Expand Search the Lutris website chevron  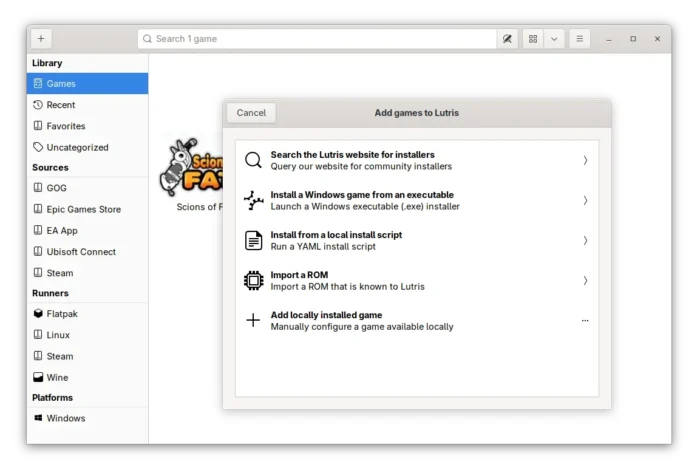coord(585,160)
